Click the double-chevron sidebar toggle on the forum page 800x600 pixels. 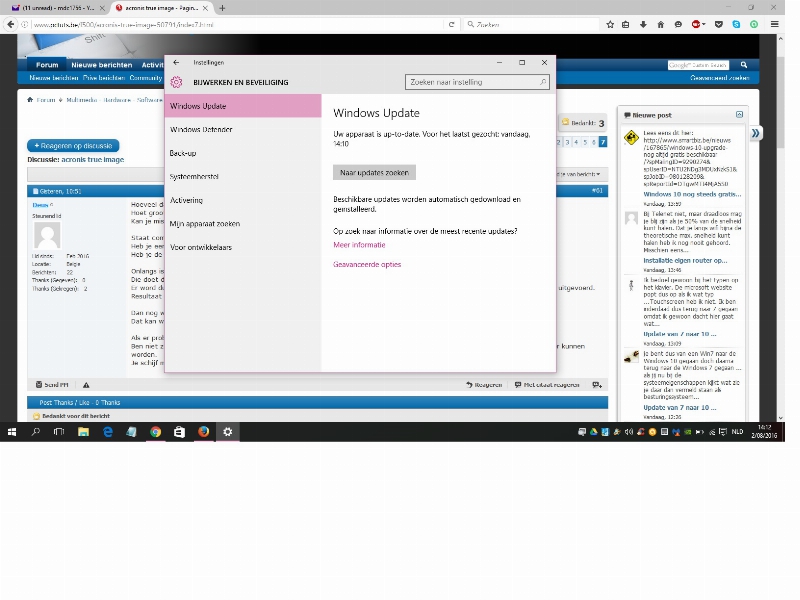click(756, 133)
